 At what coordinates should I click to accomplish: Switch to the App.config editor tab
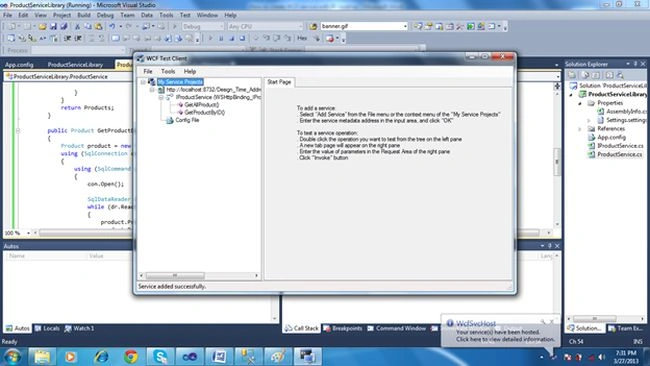tap(19, 65)
